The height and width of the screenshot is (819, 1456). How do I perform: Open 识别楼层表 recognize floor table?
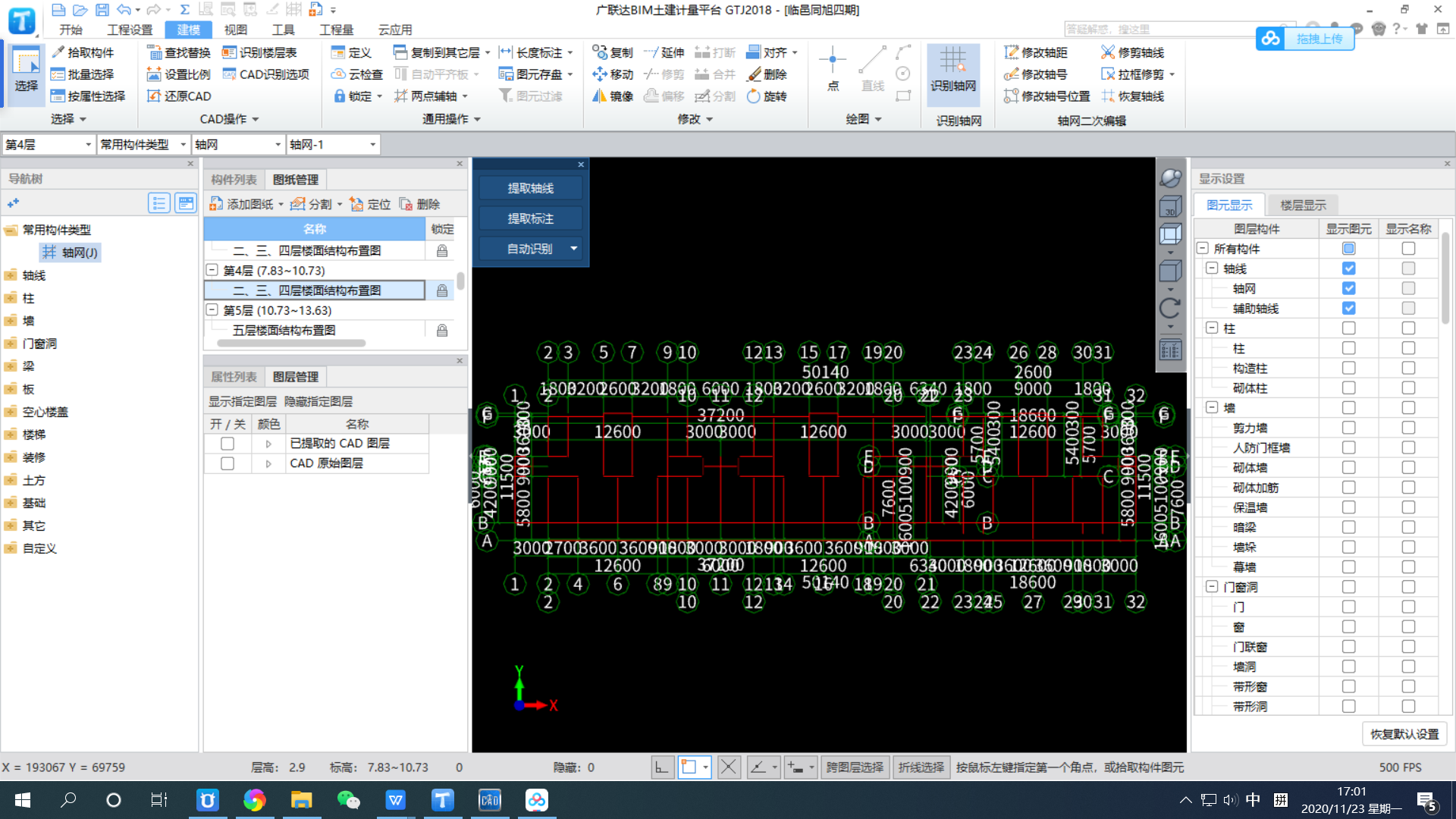pyautogui.click(x=259, y=52)
